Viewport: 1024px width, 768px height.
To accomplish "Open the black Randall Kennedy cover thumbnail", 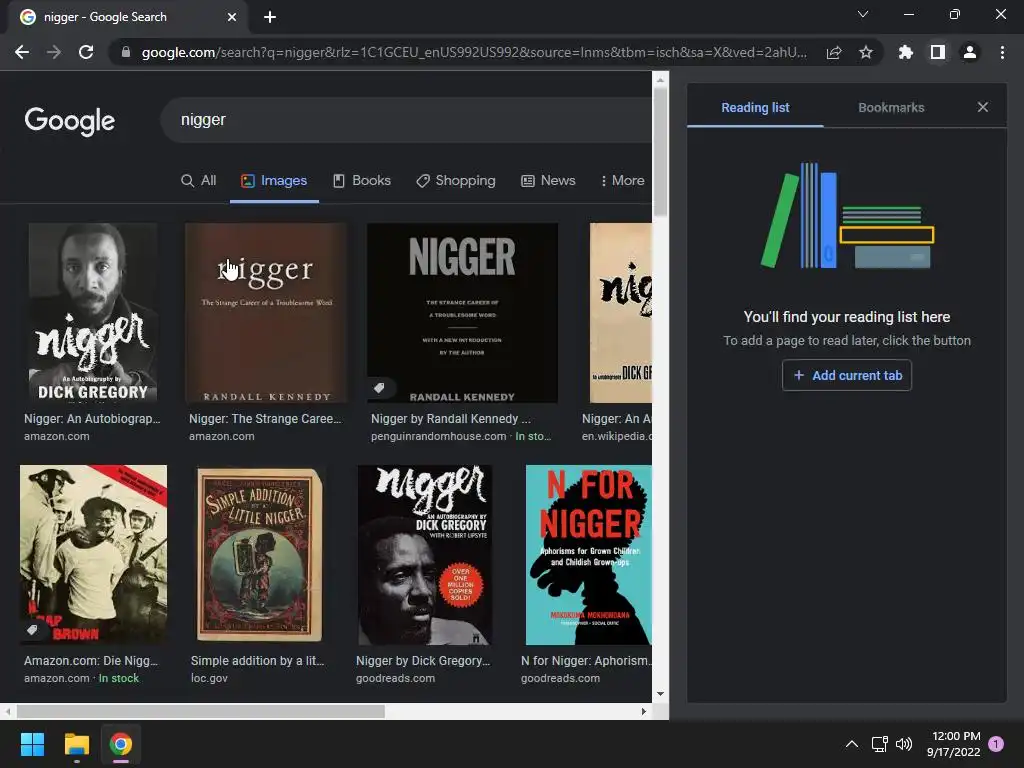I will click(x=462, y=313).
